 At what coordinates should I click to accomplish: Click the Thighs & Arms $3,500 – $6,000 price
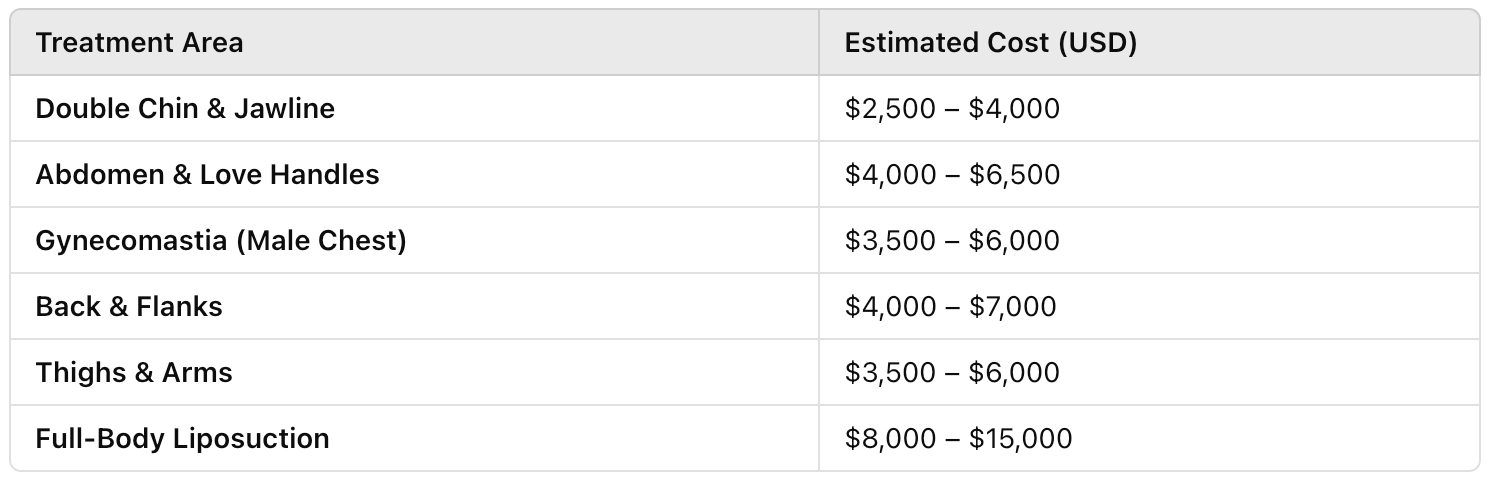1149,372
